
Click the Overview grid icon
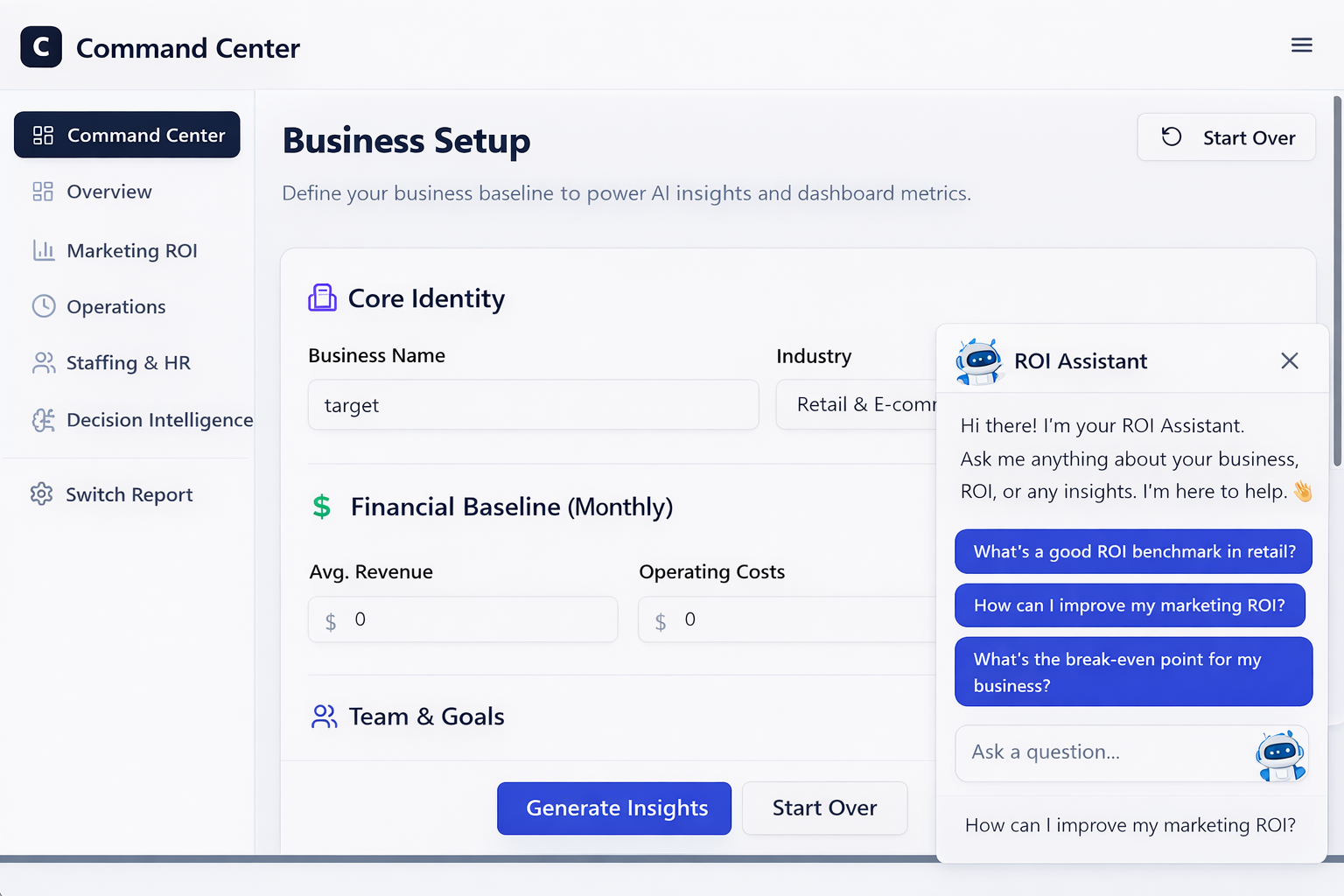click(x=41, y=192)
